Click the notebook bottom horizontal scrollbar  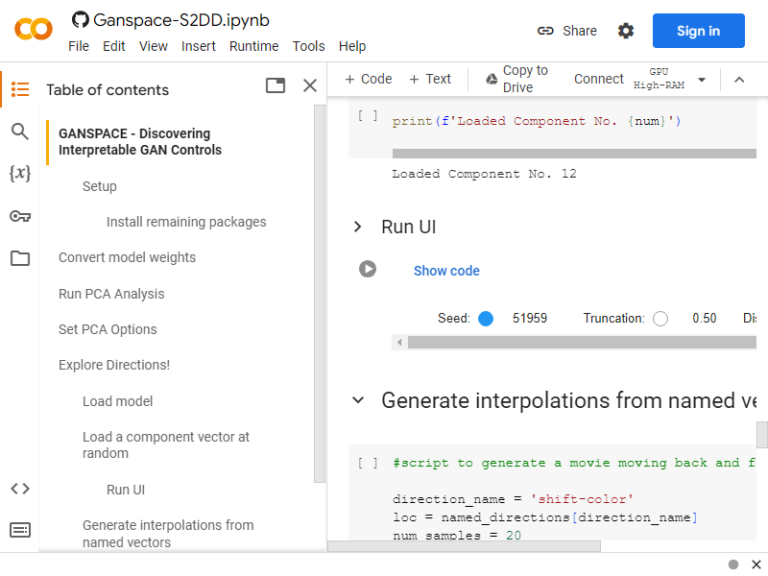(x=464, y=546)
